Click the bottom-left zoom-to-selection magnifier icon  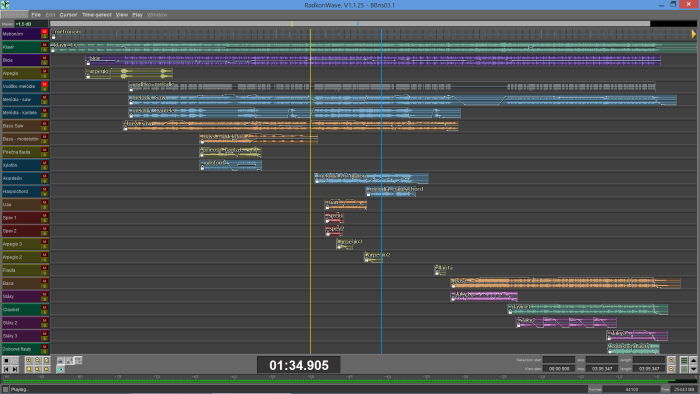[x=29, y=369]
